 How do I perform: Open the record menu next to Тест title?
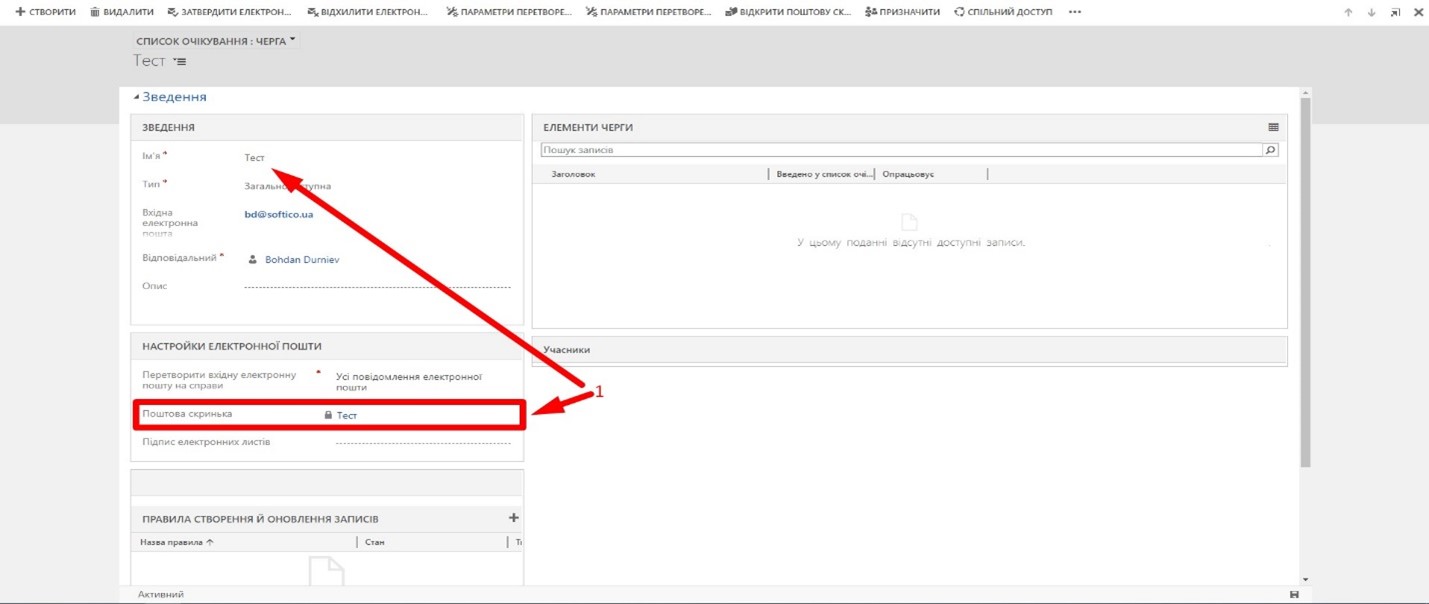click(181, 62)
